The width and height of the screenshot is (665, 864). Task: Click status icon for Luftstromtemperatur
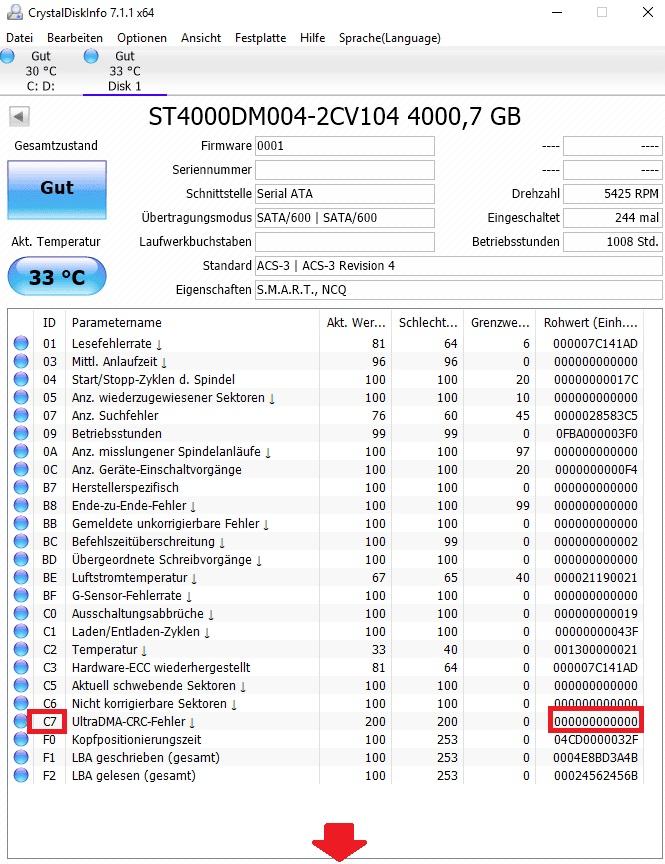21,577
